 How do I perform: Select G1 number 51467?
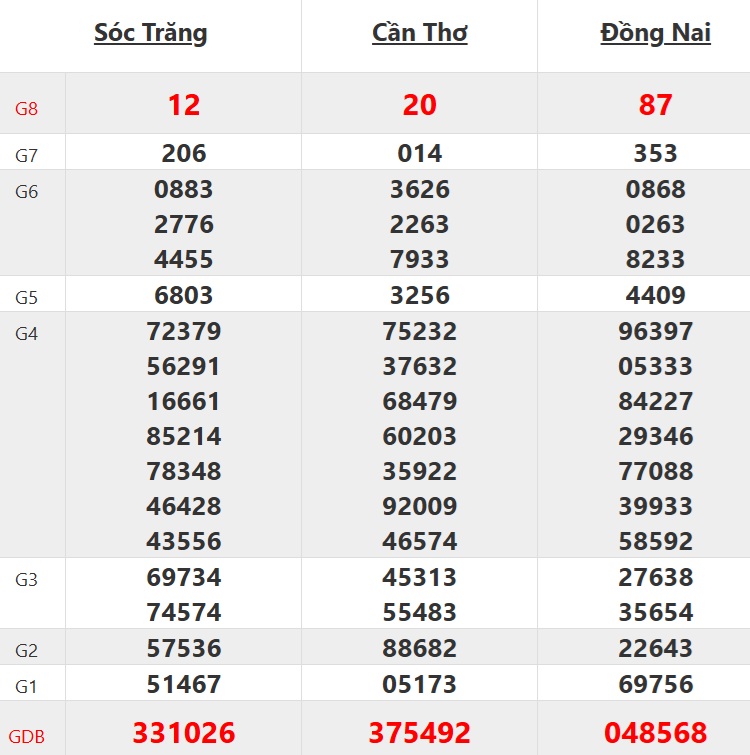(x=184, y=685)
